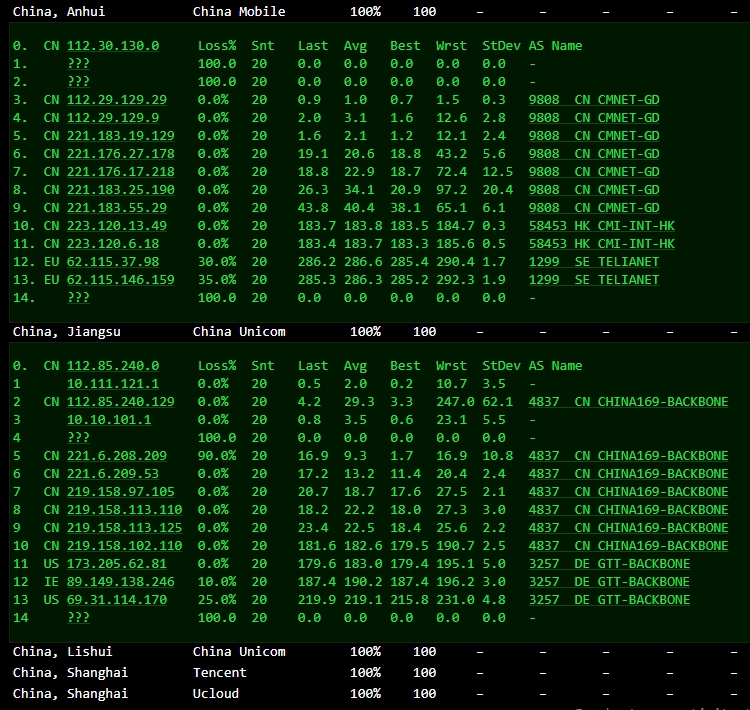Viewport: 750px width, 710px height.
Task: Click the ??? entry at Anhui hop 14
Action: coord(78,298)
